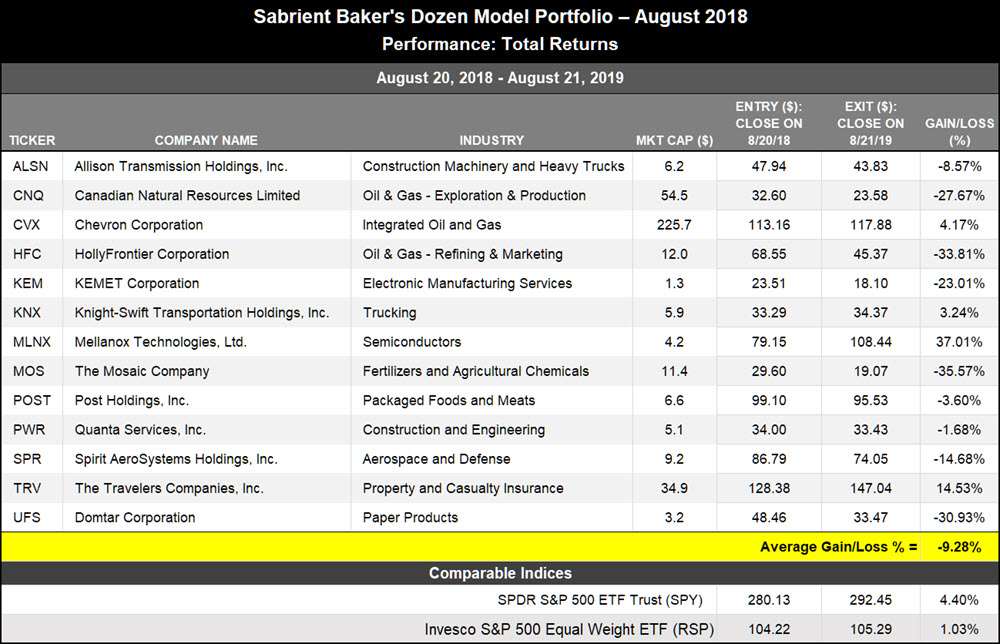This screenshot has width=1000, height=644.
Task: Select Oil & Gas - Exploration & Production
Action: coord(474,196)
